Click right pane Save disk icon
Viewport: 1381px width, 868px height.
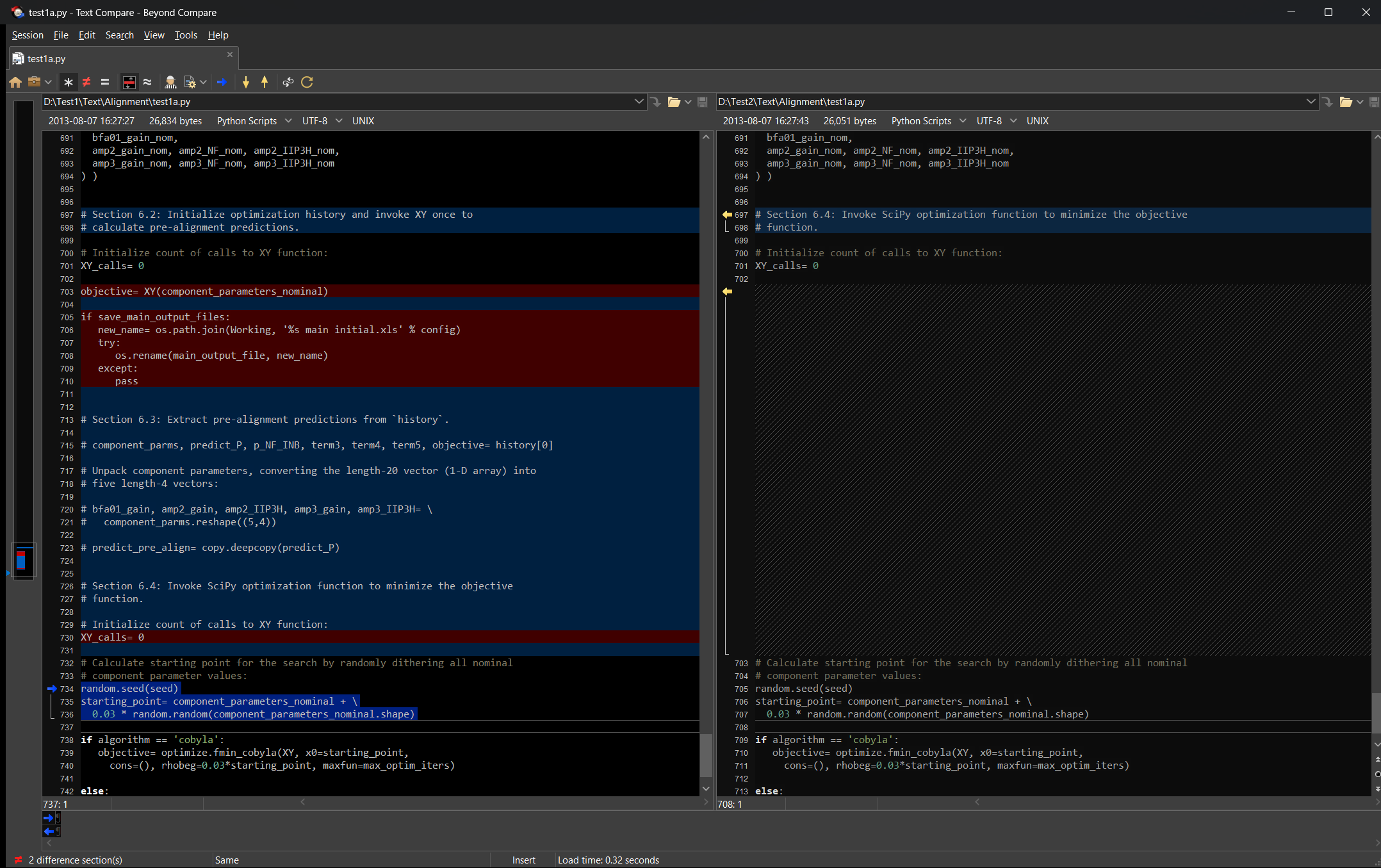1374,102
